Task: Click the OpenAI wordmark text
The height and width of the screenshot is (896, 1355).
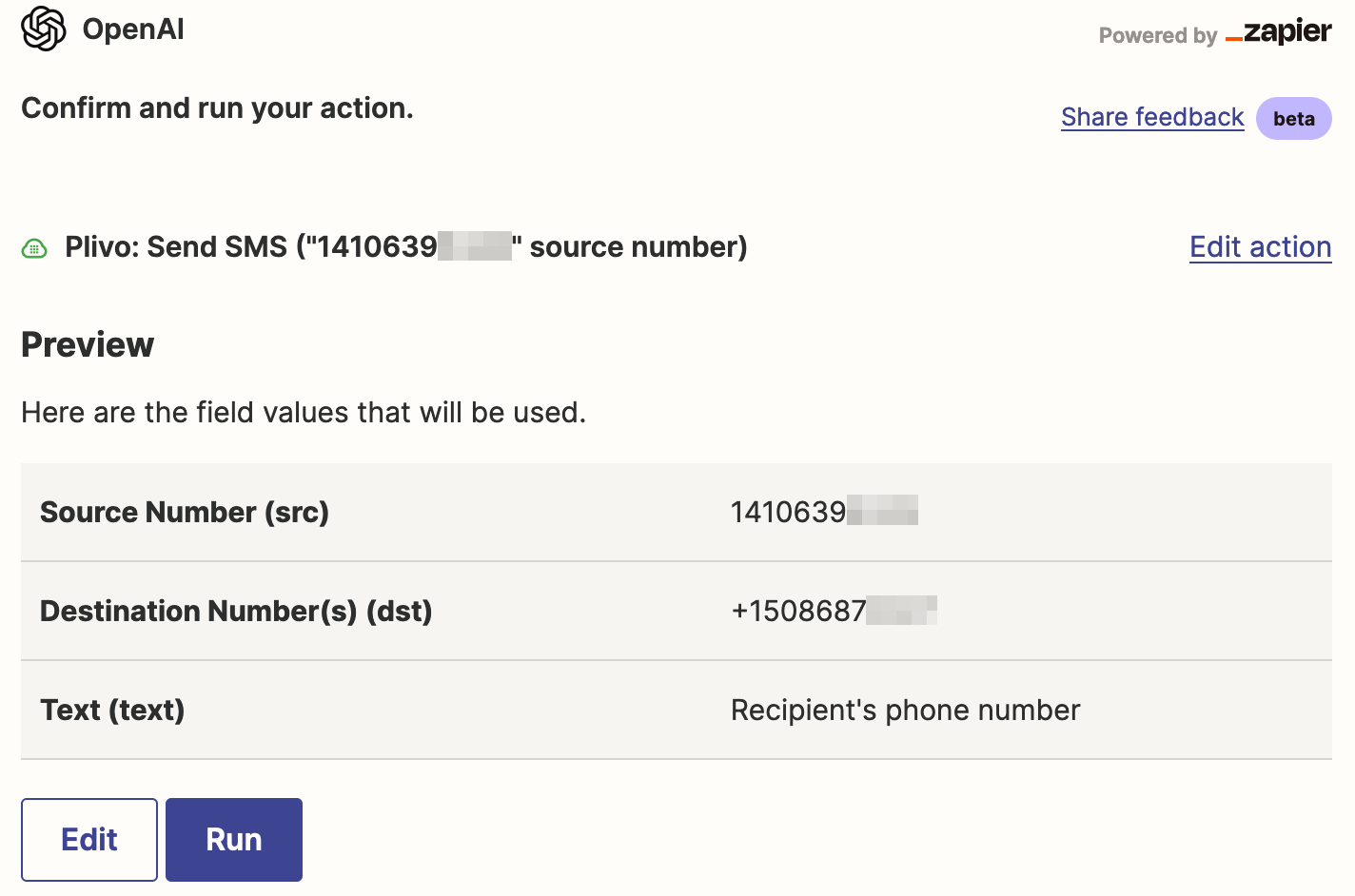Action: [x=133, y=29]
